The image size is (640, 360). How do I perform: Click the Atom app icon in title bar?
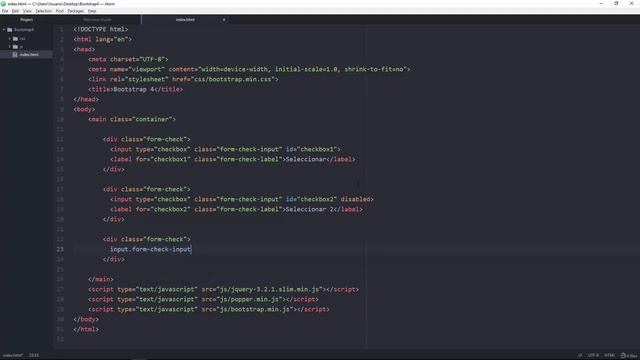pos(4,4)
